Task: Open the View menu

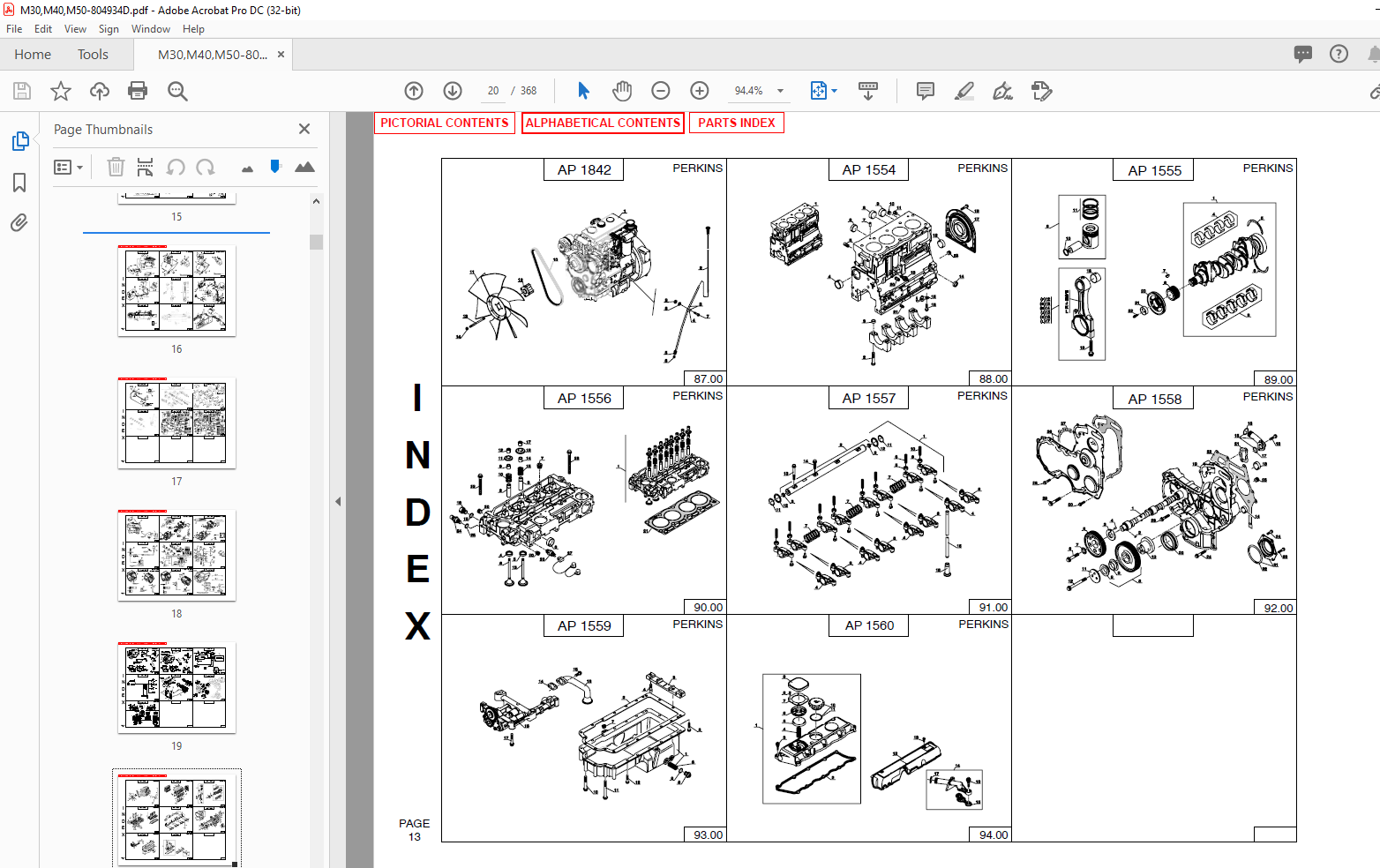Action: 75,29
